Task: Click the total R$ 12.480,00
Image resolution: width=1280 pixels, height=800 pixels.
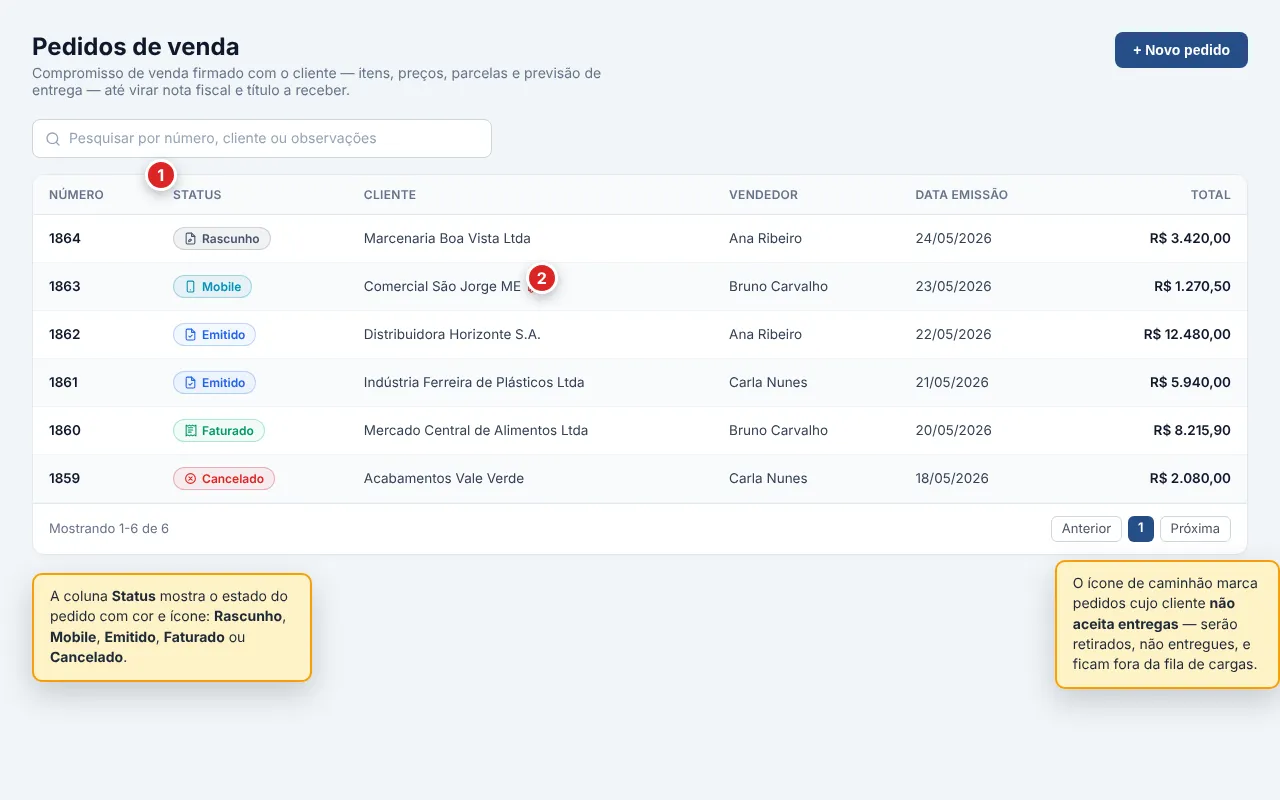Action: pos(1187,335)
